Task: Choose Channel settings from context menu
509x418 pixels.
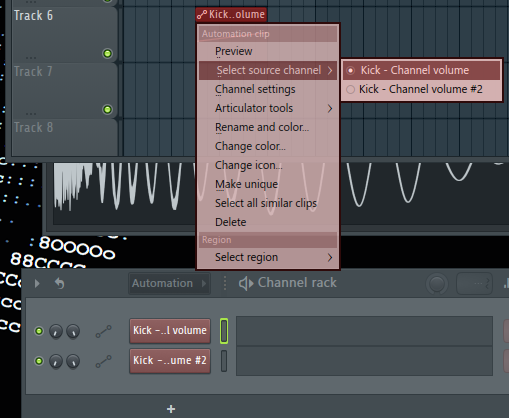Action: [x=268, y=89]
